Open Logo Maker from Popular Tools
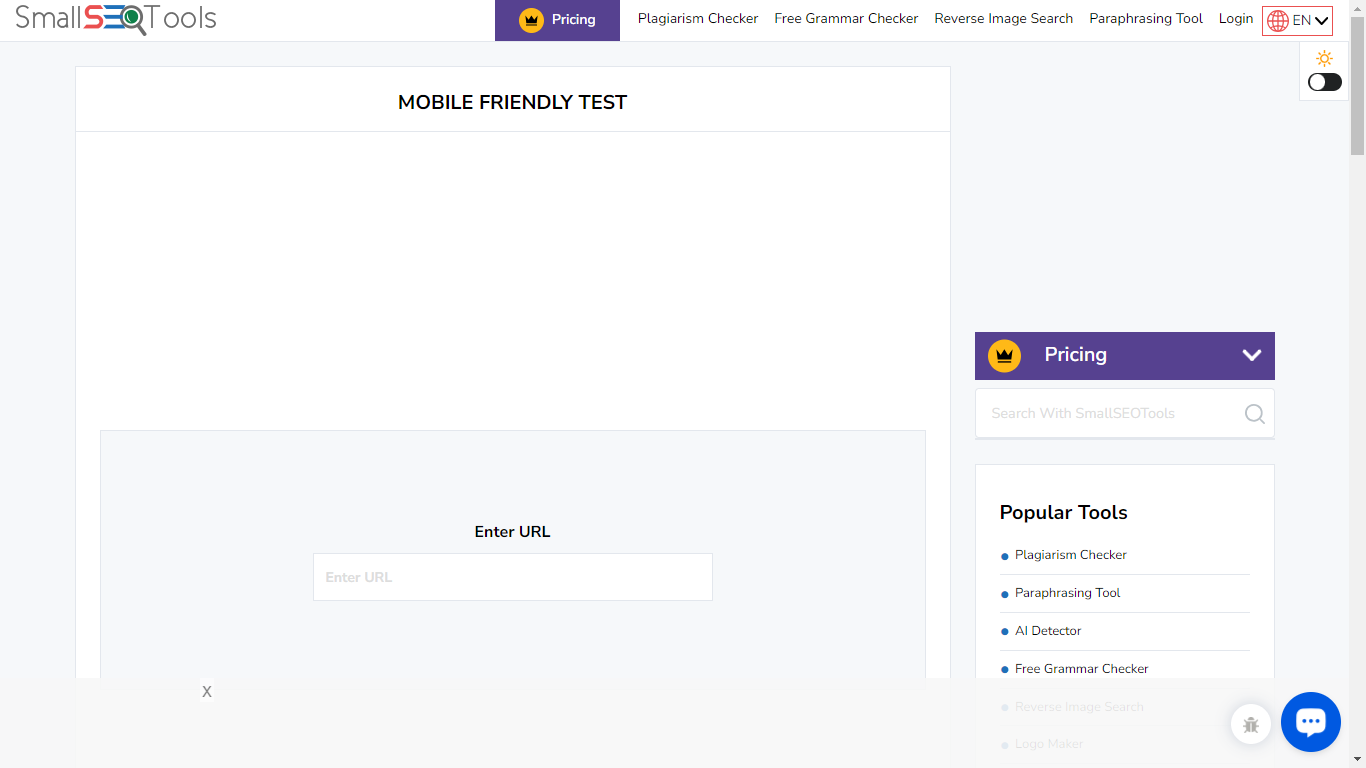 coord(1049,744)
